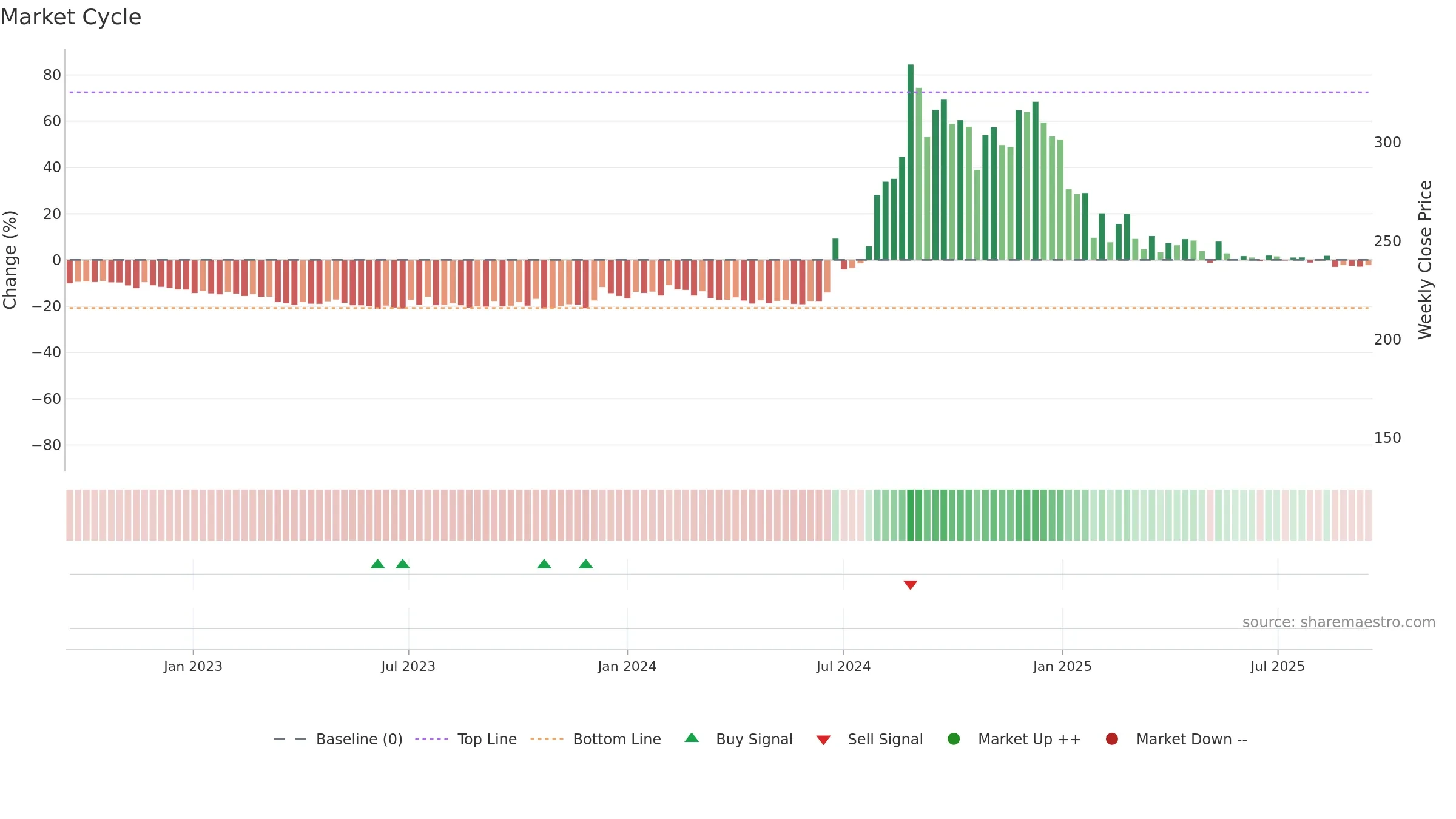Click the Jul 2024 axis label
This screenshot has width=1456, height=819.
pyautogui.click(x=843, y=666)
